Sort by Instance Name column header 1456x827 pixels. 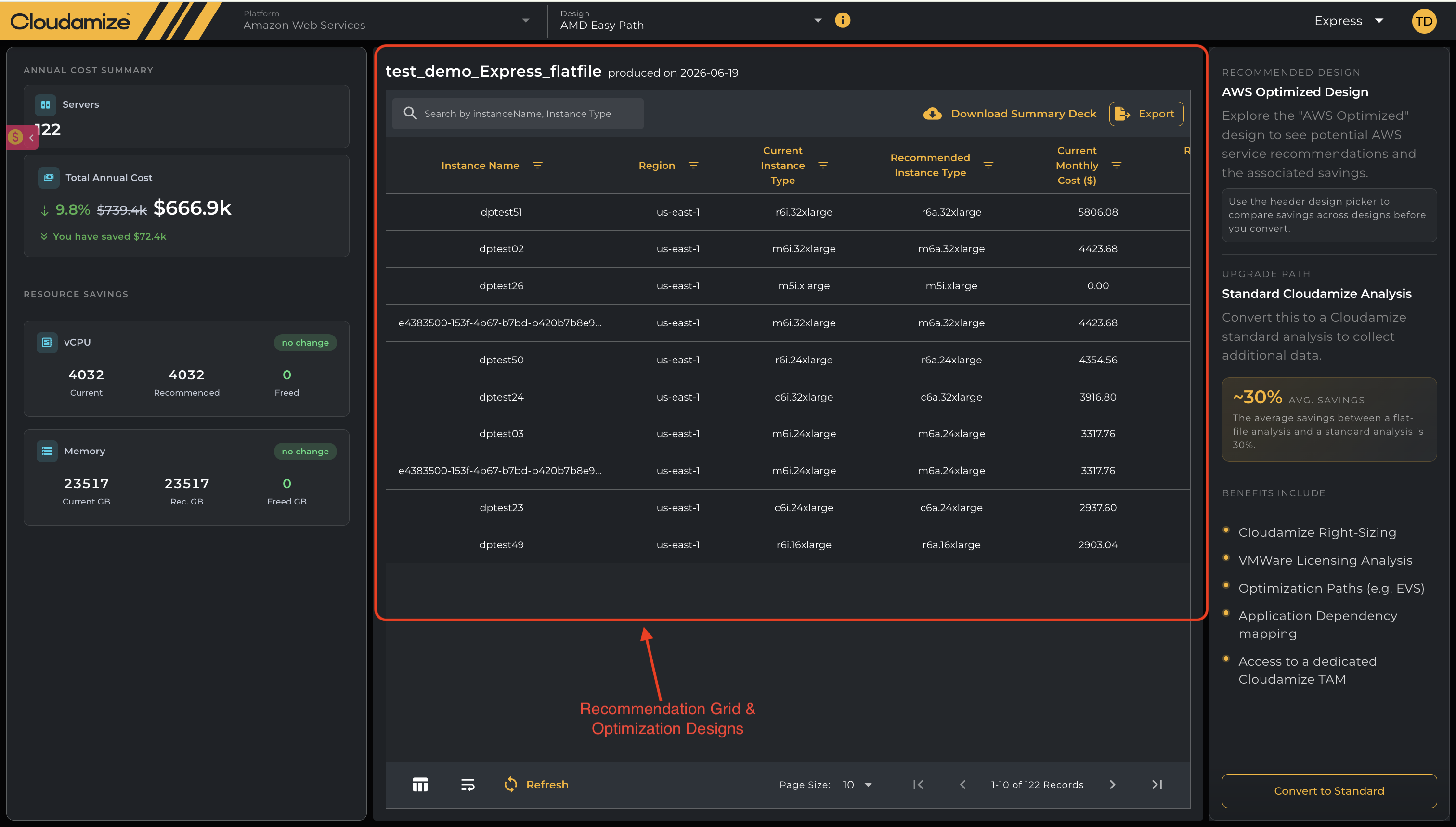pos(480,165)
